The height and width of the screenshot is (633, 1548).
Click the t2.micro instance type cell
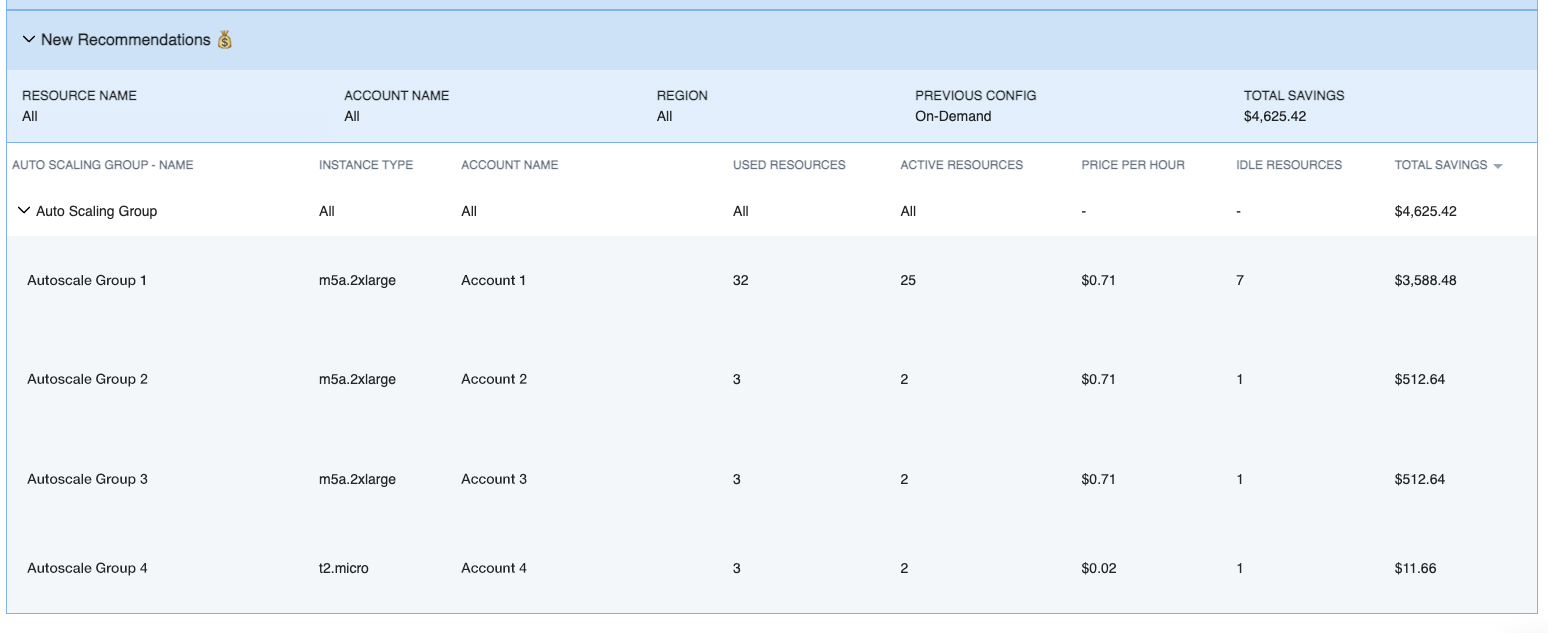click(344, 568)
